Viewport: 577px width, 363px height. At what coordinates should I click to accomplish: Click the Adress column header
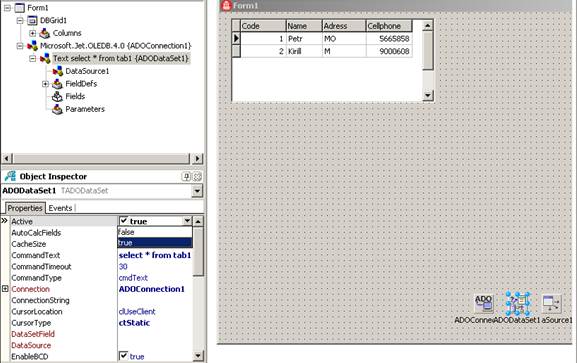point(344,26)
